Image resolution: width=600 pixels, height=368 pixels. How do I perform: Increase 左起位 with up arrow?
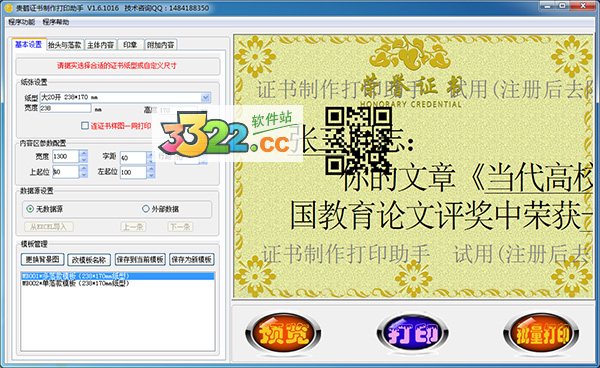[x=151, y=169]
